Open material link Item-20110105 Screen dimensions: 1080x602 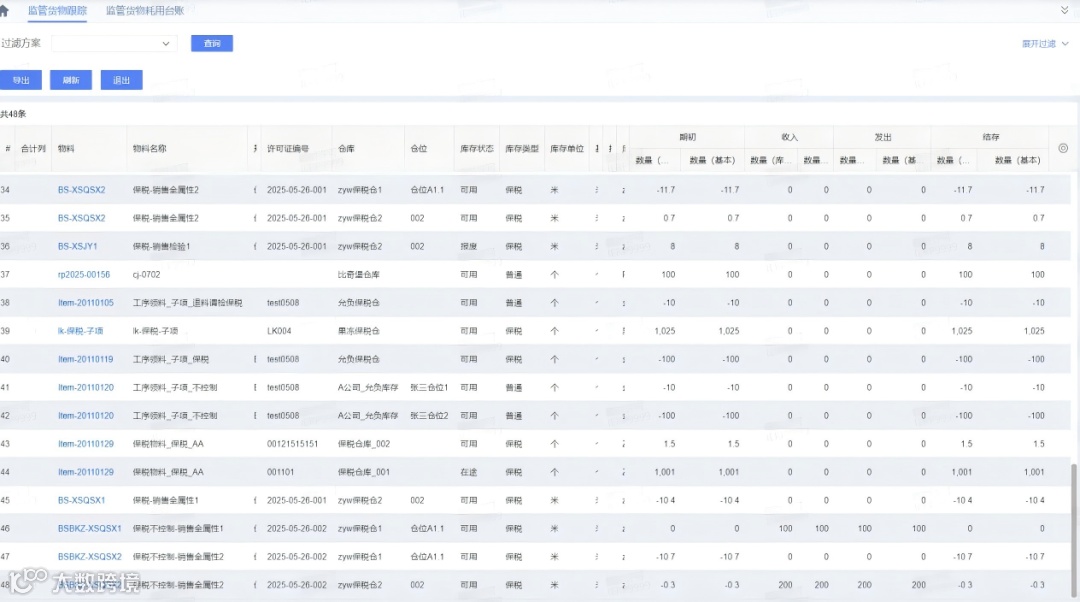(85, 302)
